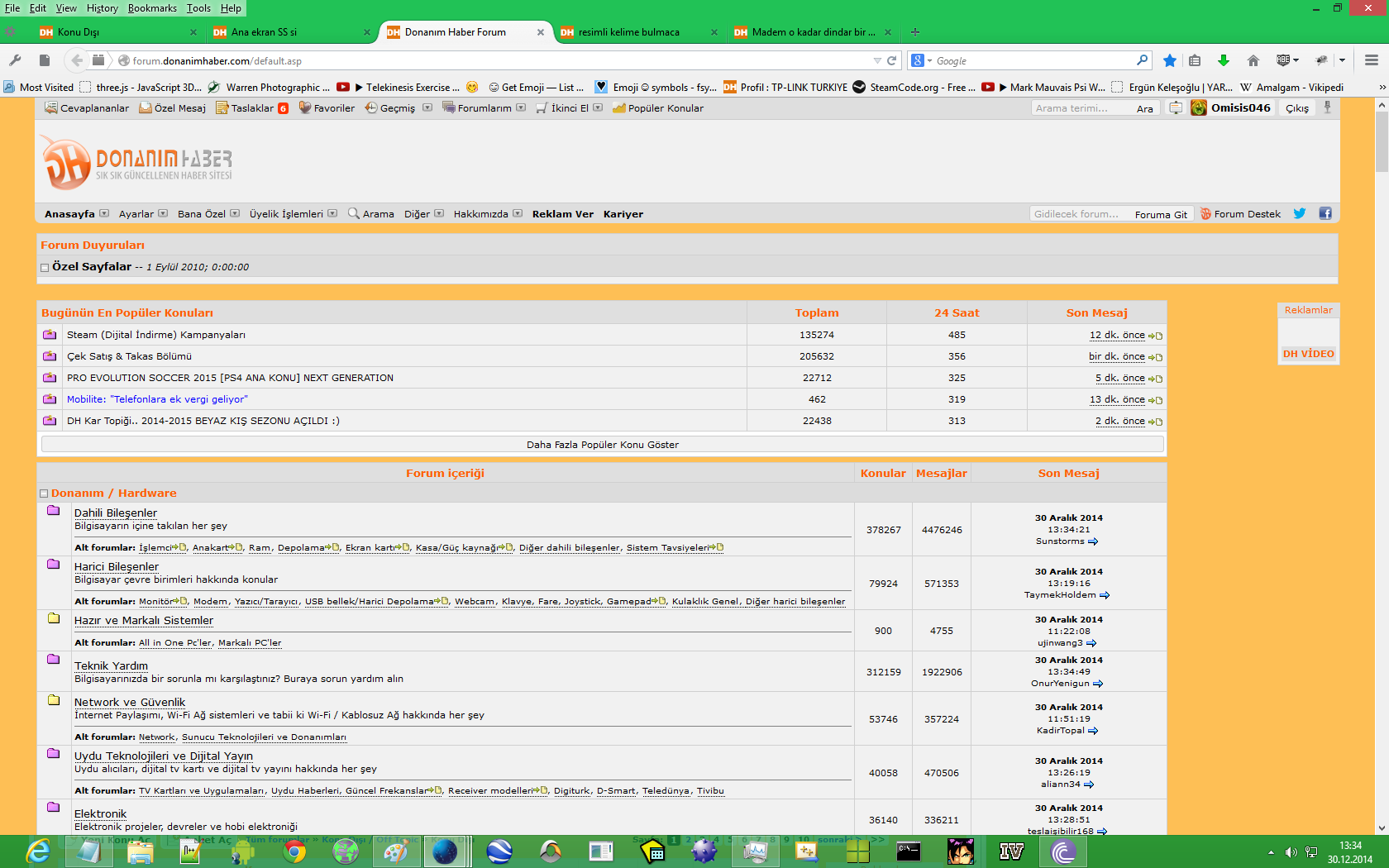Expand the Geçmiş dropdown arrow
The height and width of the screenshot is (868, 1389).
pos(427,107)
